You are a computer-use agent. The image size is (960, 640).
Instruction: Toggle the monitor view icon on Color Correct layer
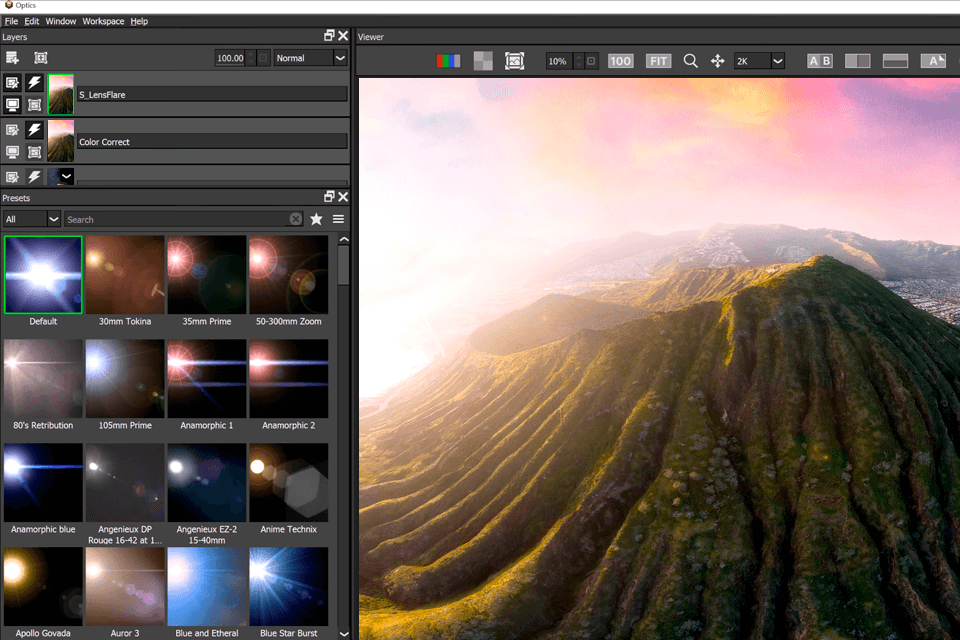pyautogui.click(x=12, y=152)
